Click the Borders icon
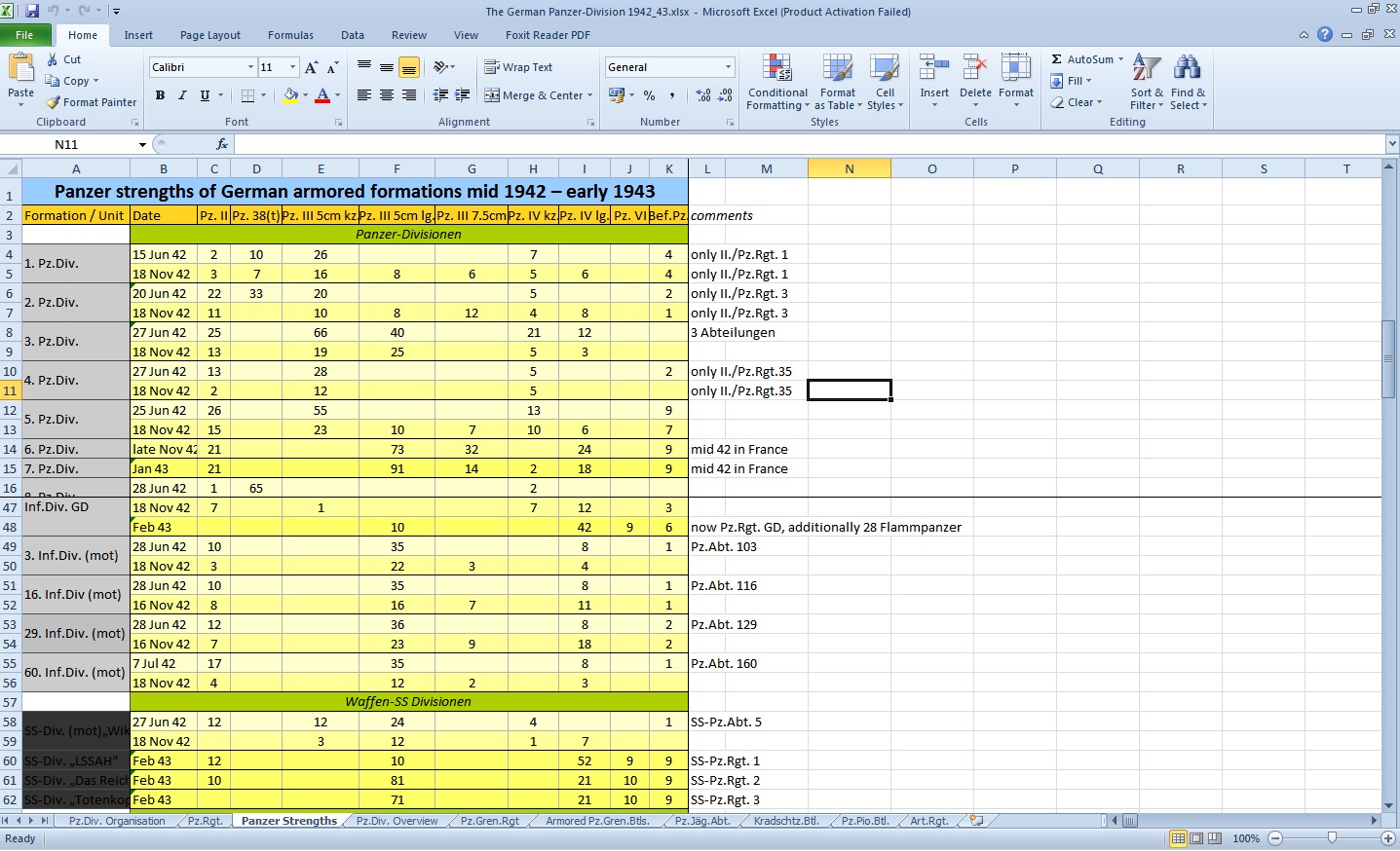 tap(247, 95)
